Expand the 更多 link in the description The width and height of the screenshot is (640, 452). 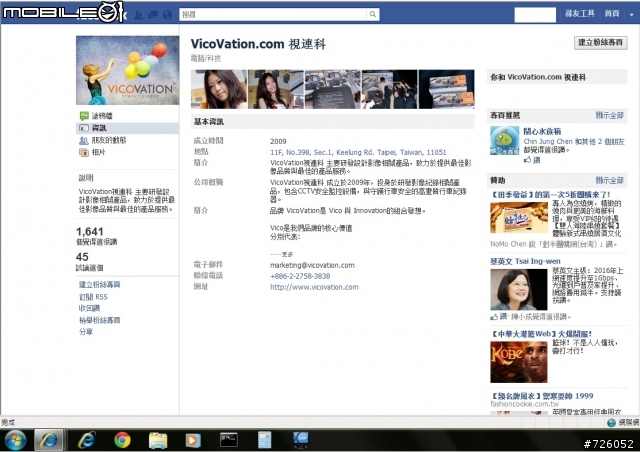tap(287, 254)
